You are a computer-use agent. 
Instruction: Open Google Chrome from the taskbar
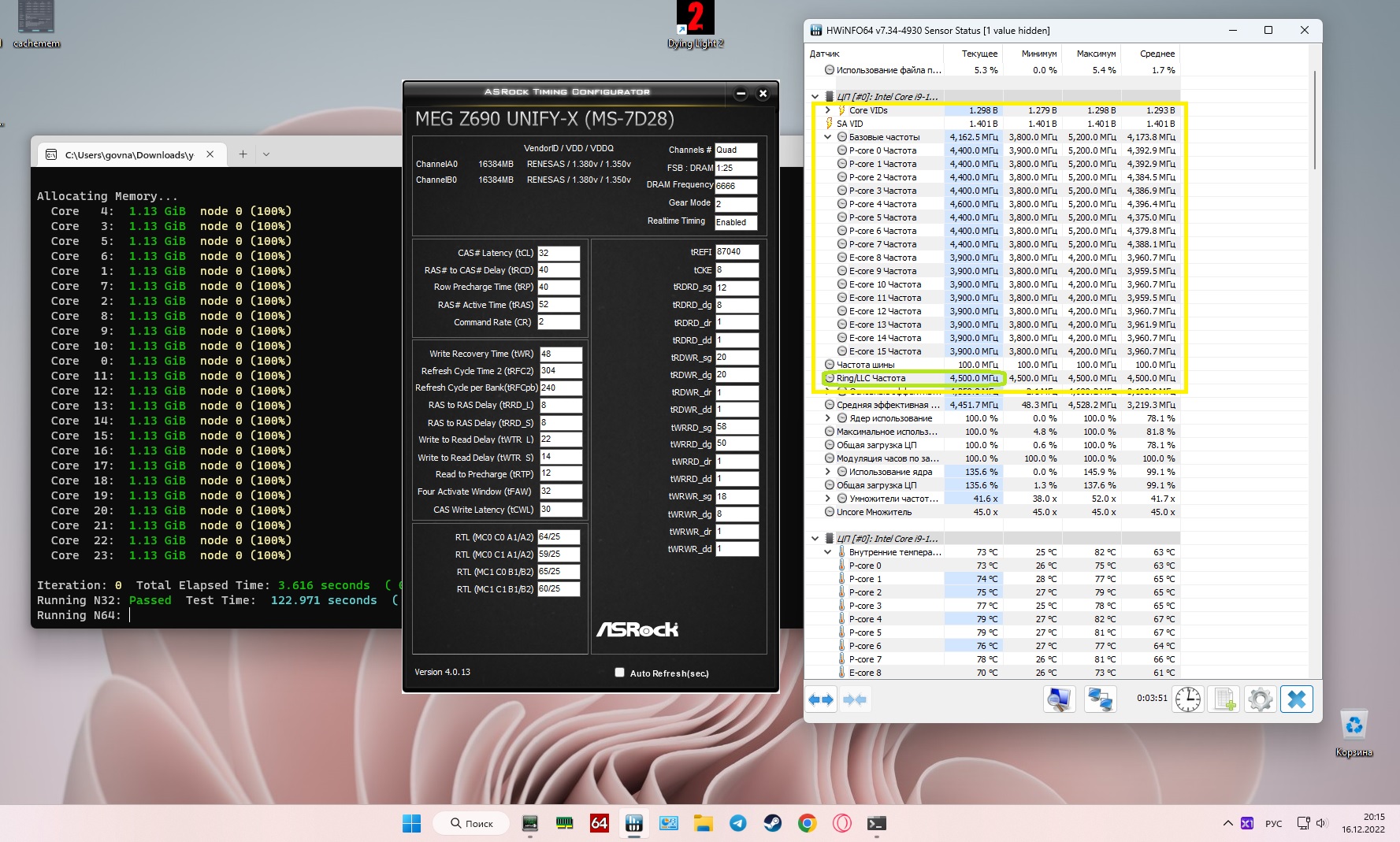tap(807, 824)
